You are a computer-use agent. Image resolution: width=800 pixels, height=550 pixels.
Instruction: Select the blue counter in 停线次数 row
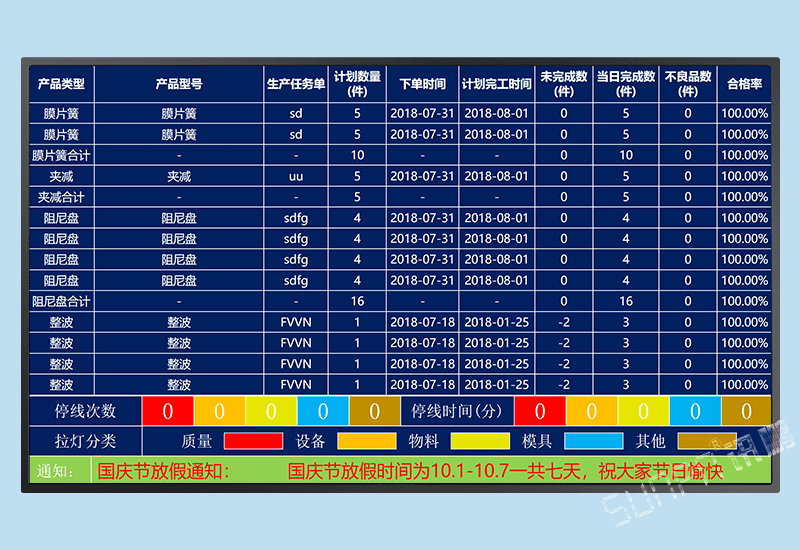[x=322, y=411]
